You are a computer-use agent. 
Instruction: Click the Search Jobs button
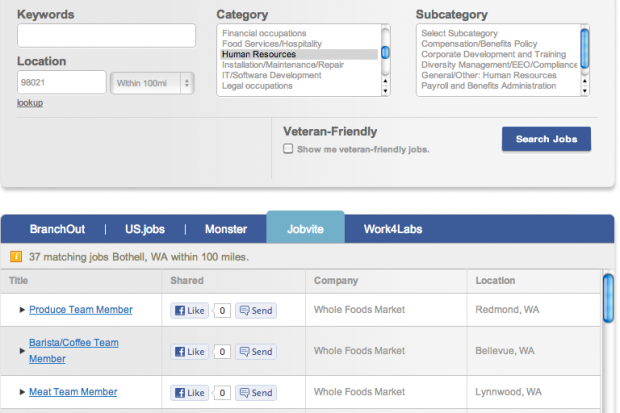tap(546, 139)
